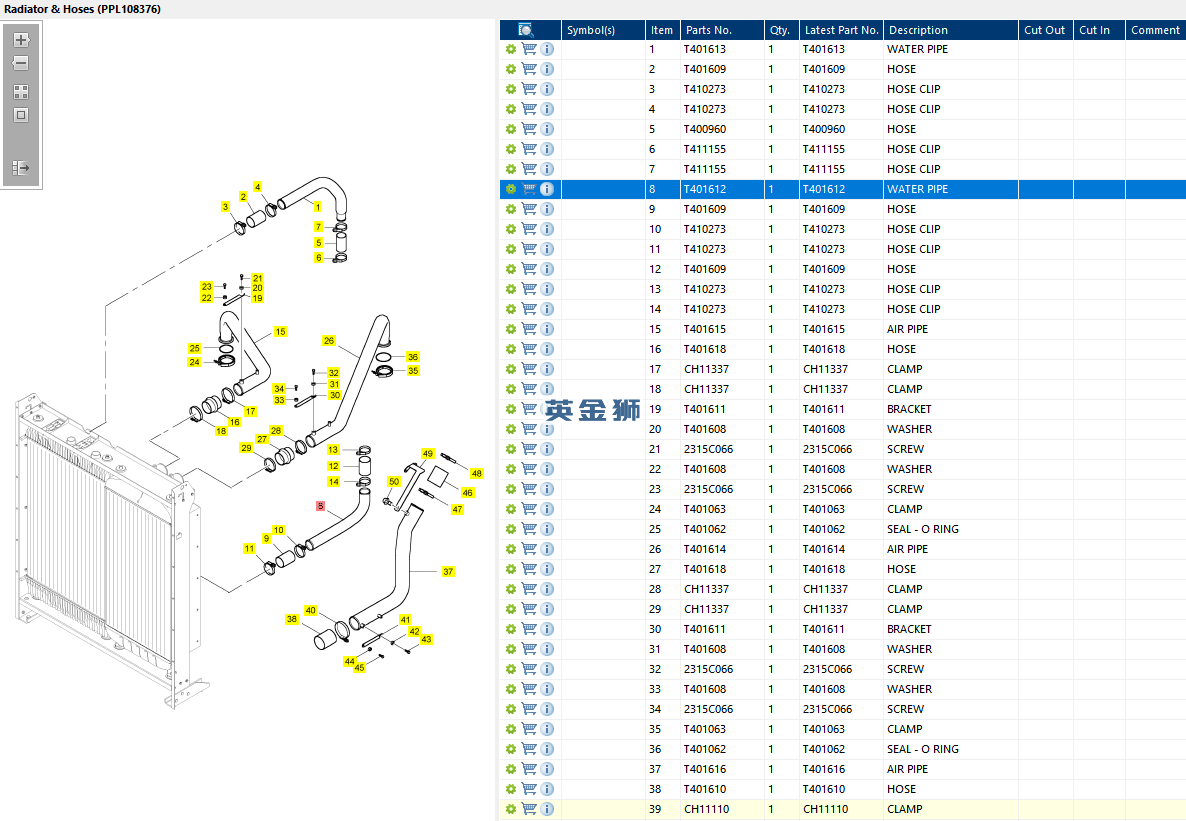Select the BRACKET description in row 19
Screen dimensions: 1186x821
[909, 409]
